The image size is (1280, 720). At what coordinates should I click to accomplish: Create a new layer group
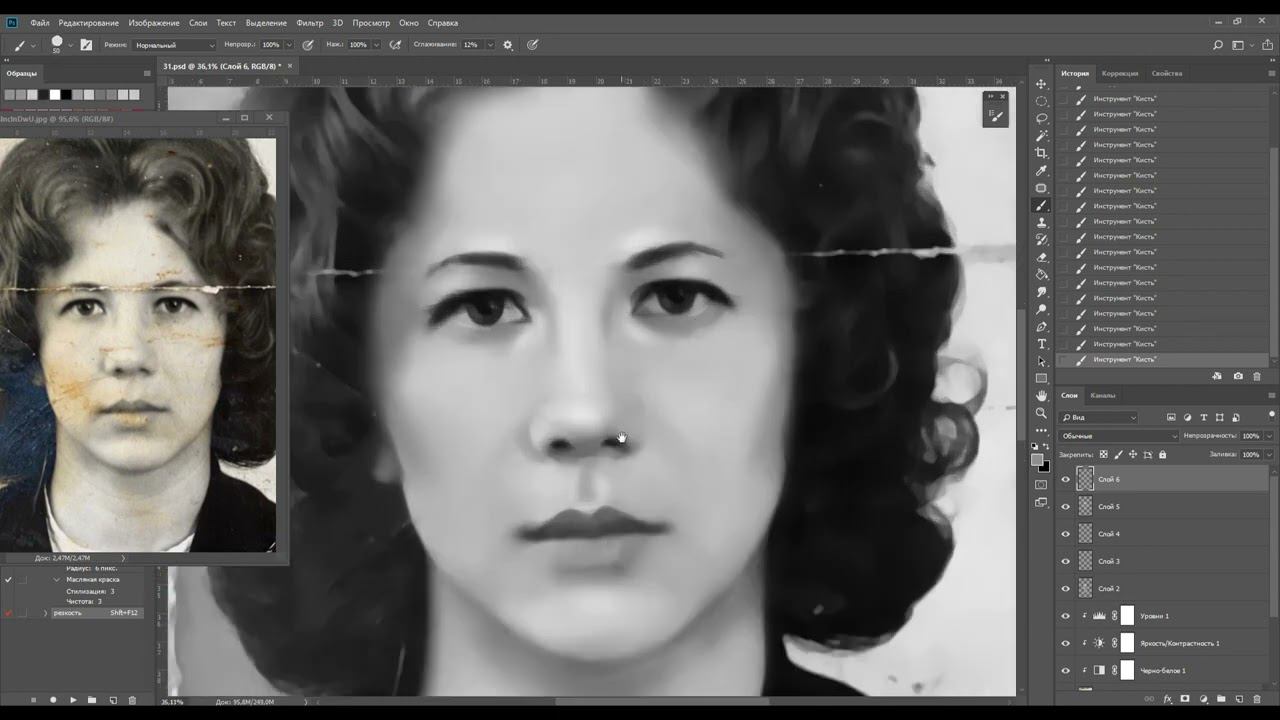(1221, 699)
